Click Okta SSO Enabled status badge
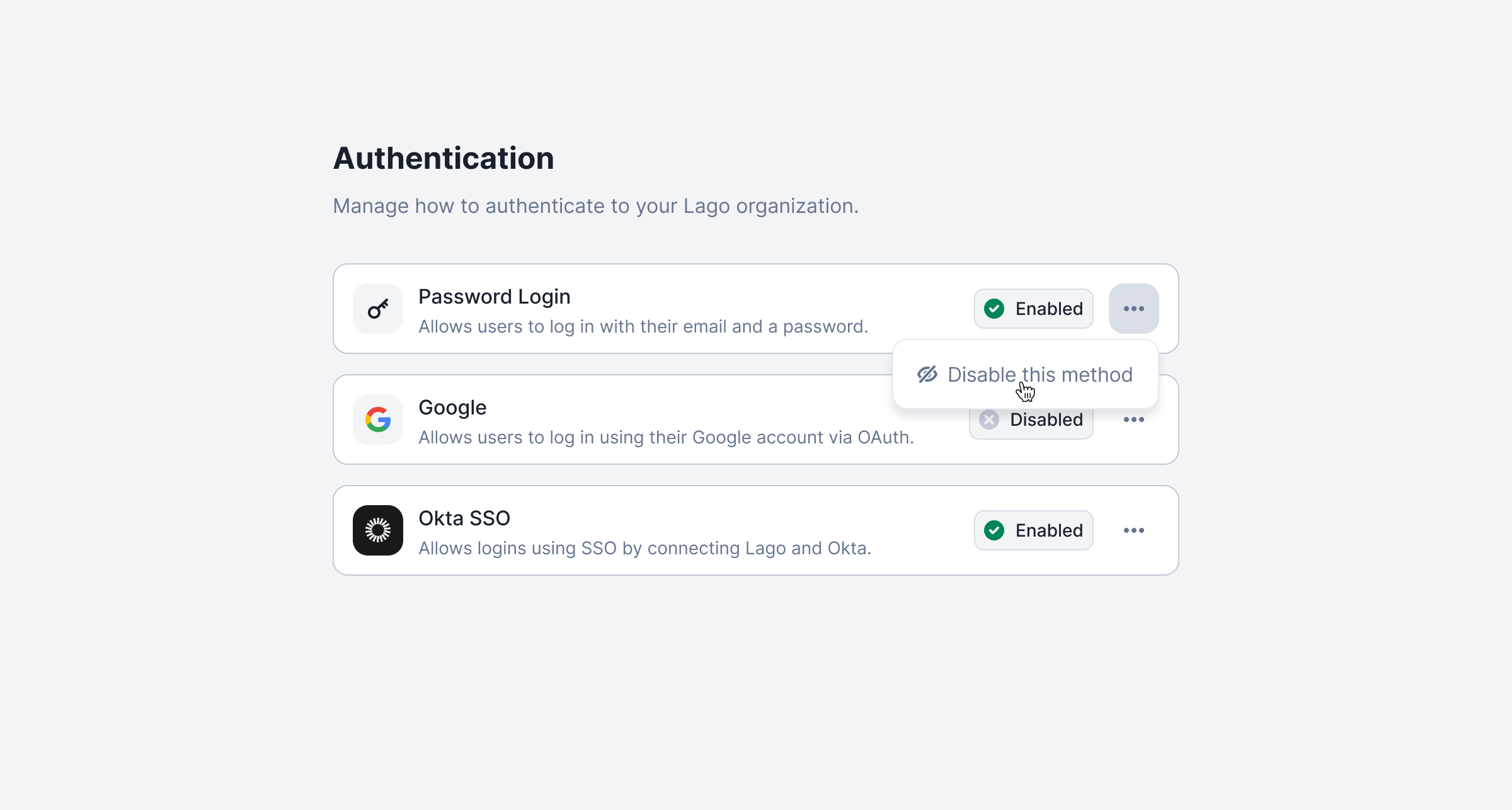Image resolution: width=1512 pixels, height=810 pixels. [x=1033, y=530]
